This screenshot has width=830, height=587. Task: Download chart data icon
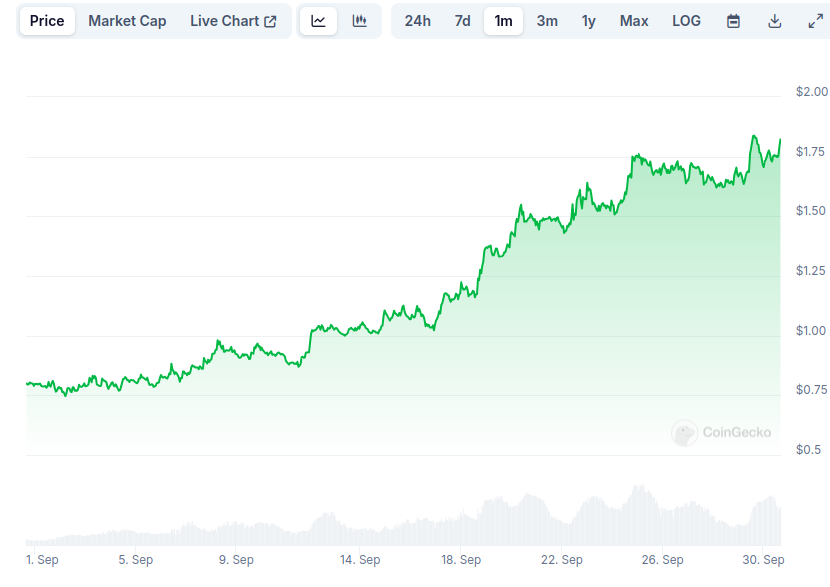click(x=774, y=21)
